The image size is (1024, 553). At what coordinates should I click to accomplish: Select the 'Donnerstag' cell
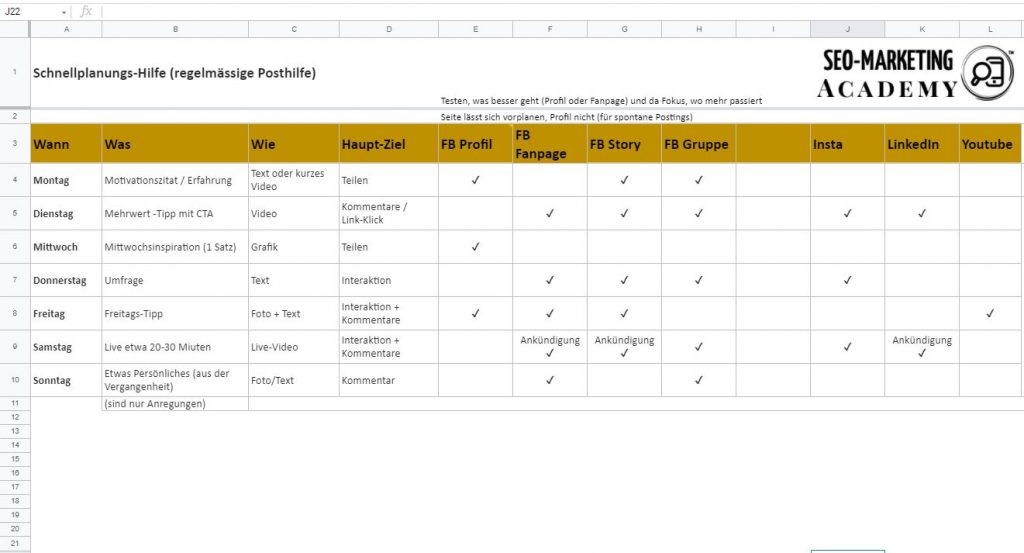coord(66,280)
